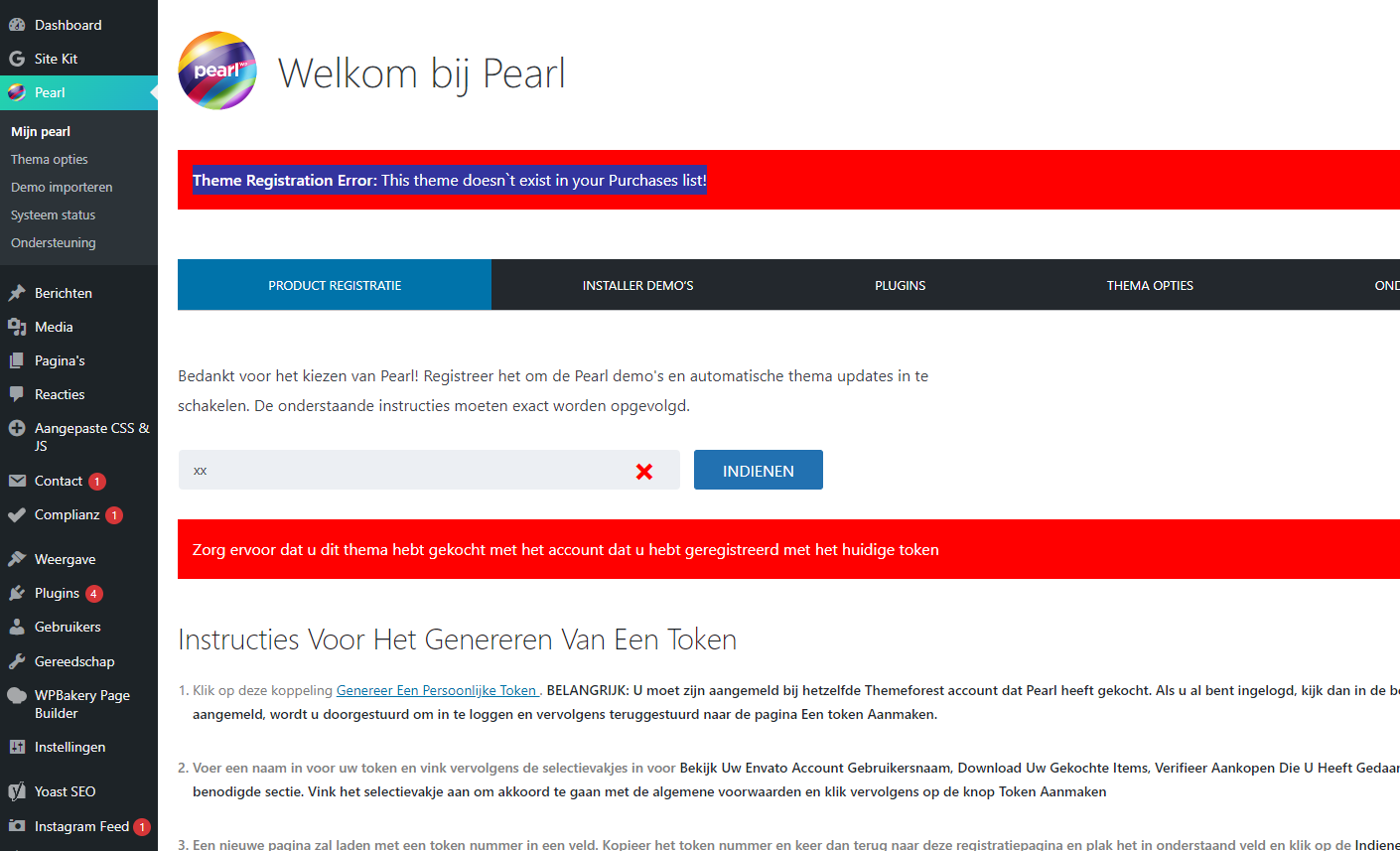The width and height of the screenshot is (1400, 851).
Task: Open the Reacties menu label
Action: [60, 394]
